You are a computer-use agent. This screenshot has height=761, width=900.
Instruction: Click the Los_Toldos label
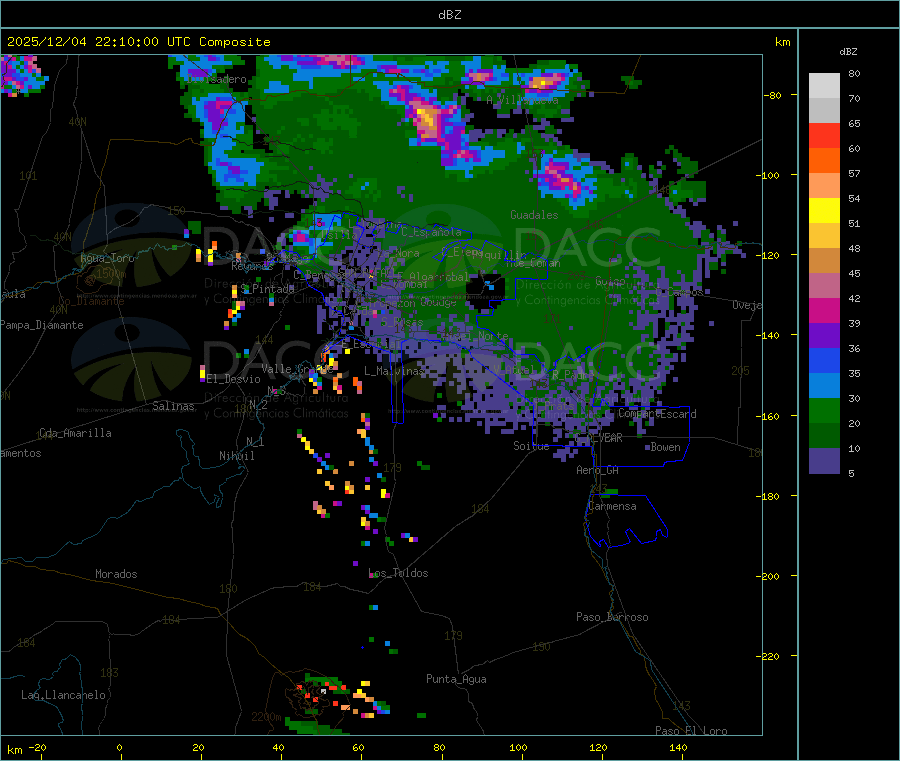[x=398, y=573]
